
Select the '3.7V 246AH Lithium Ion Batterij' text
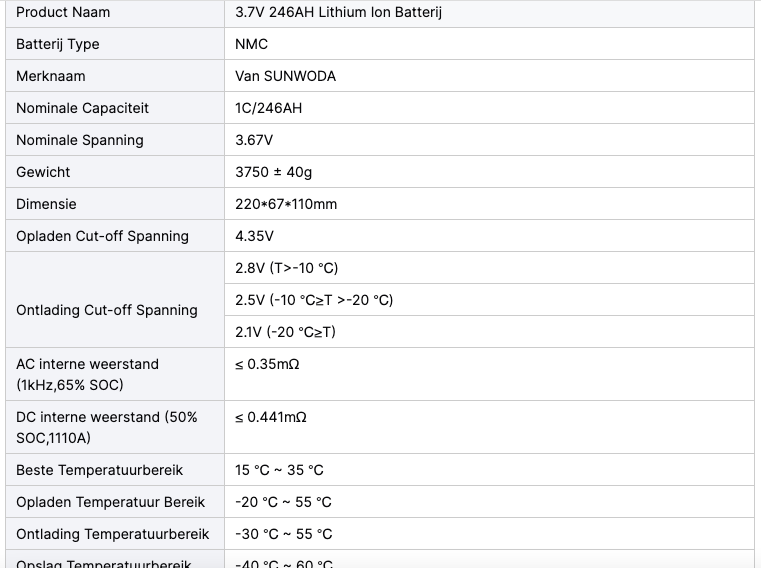point(338,12)
